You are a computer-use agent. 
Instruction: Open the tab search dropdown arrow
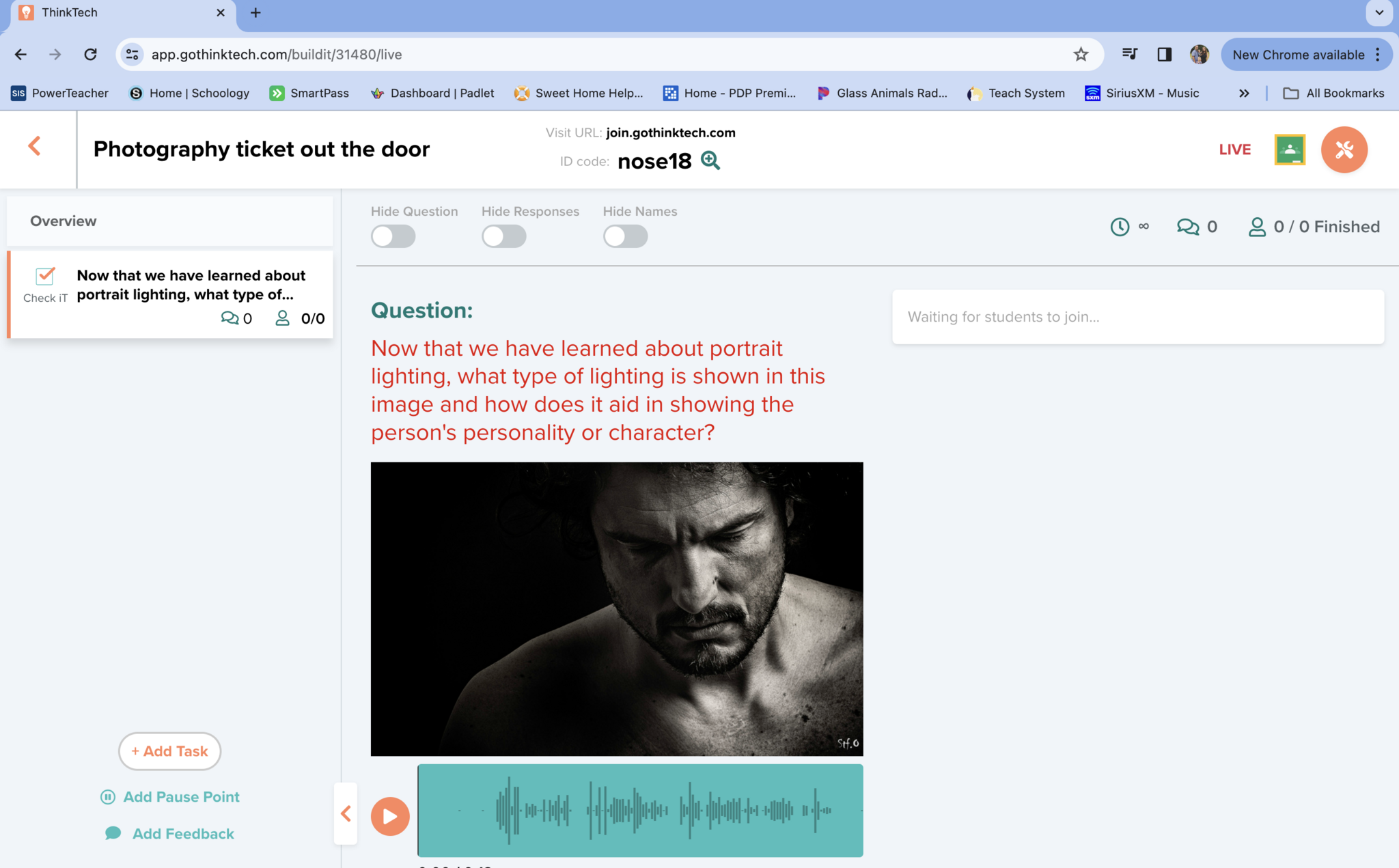(1379, 12)
